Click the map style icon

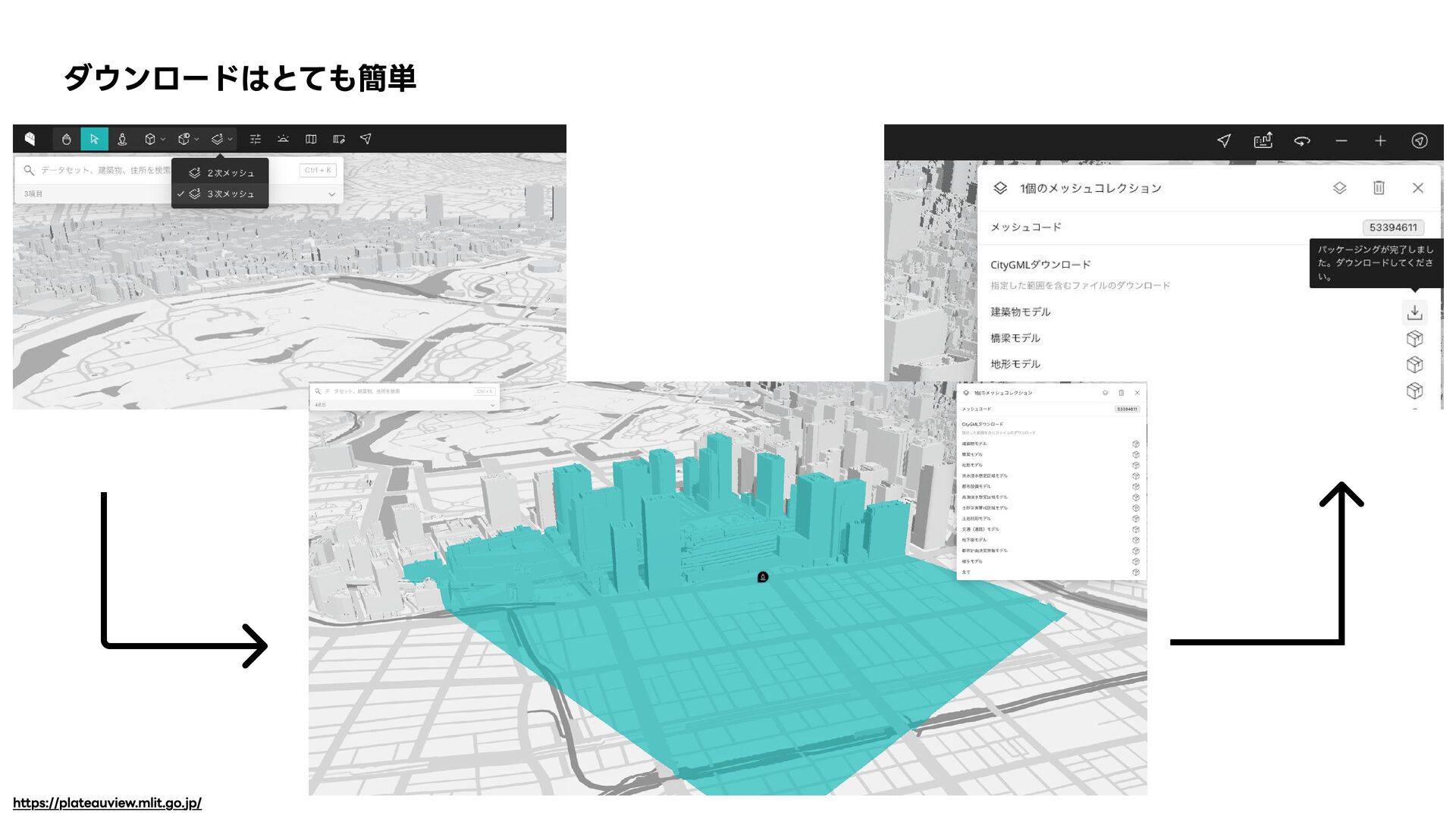311,139
